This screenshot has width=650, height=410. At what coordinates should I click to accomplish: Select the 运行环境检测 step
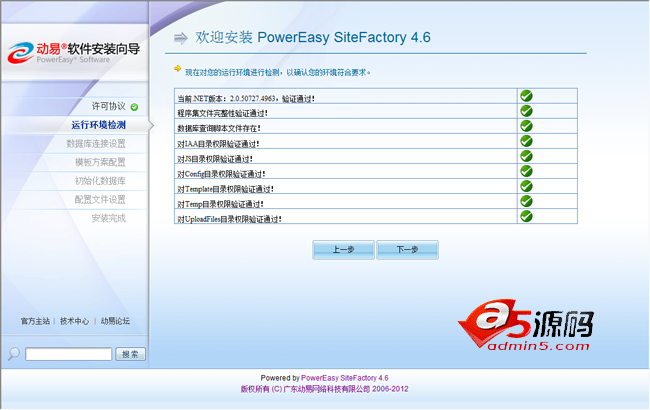click(98, 125)
